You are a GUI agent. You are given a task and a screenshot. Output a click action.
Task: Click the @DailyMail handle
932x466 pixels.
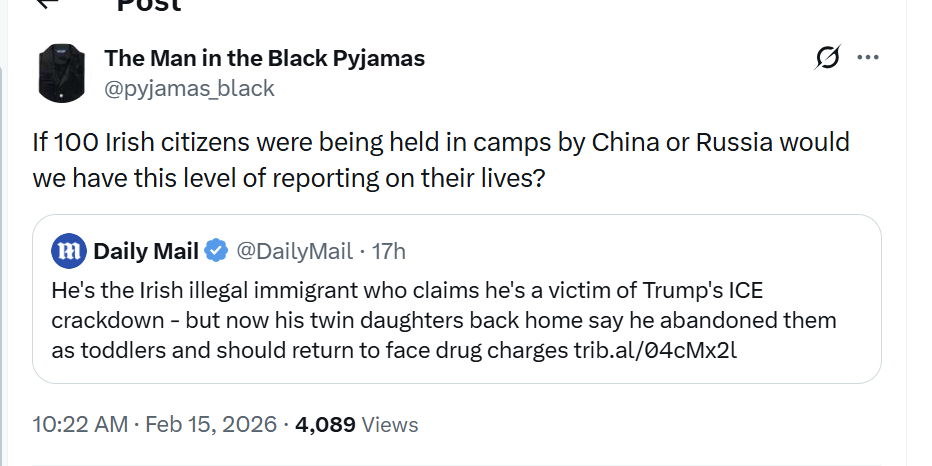coord(295,250)
